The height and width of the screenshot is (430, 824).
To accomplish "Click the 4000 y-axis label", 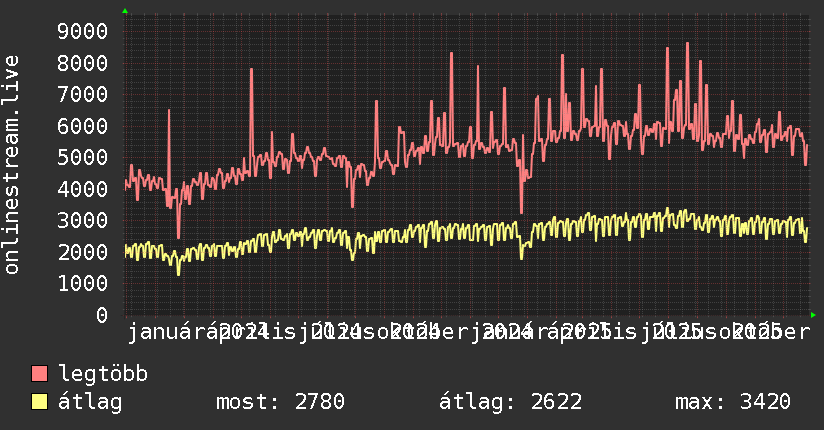I will tap(83, 189).
